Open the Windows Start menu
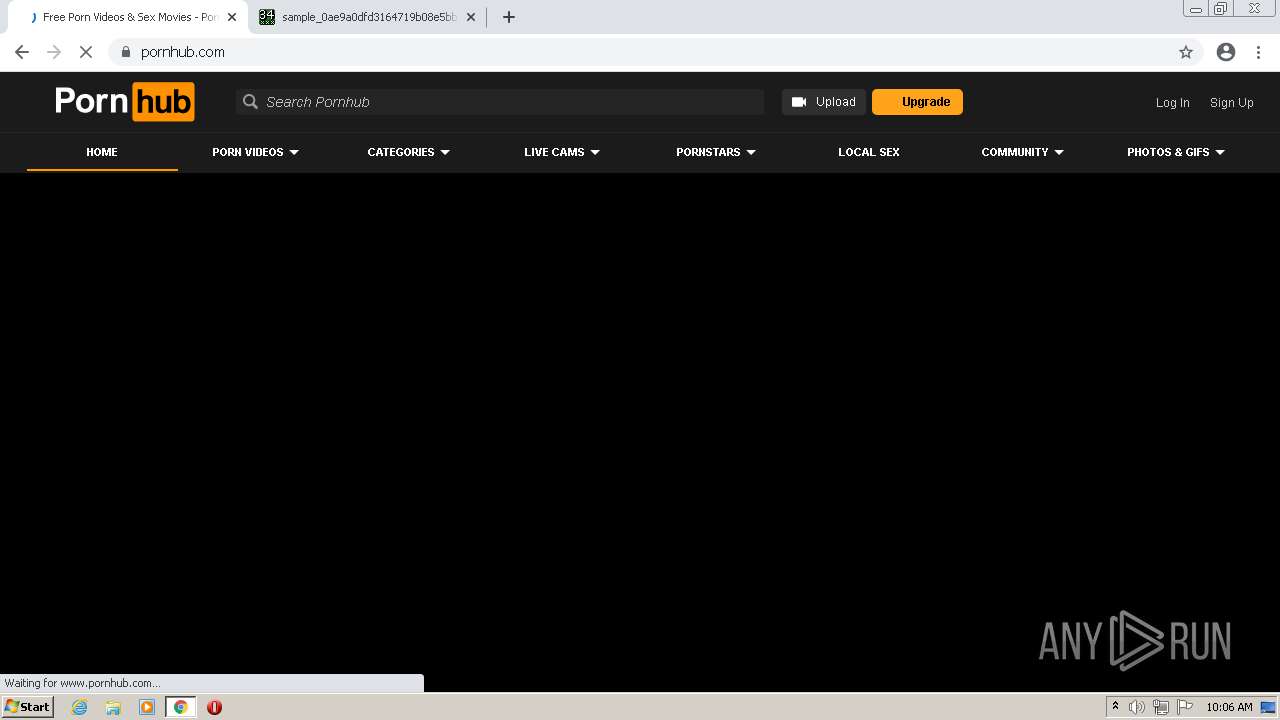The width and height of the screenshot is (1280, 720). coord(27,707)
